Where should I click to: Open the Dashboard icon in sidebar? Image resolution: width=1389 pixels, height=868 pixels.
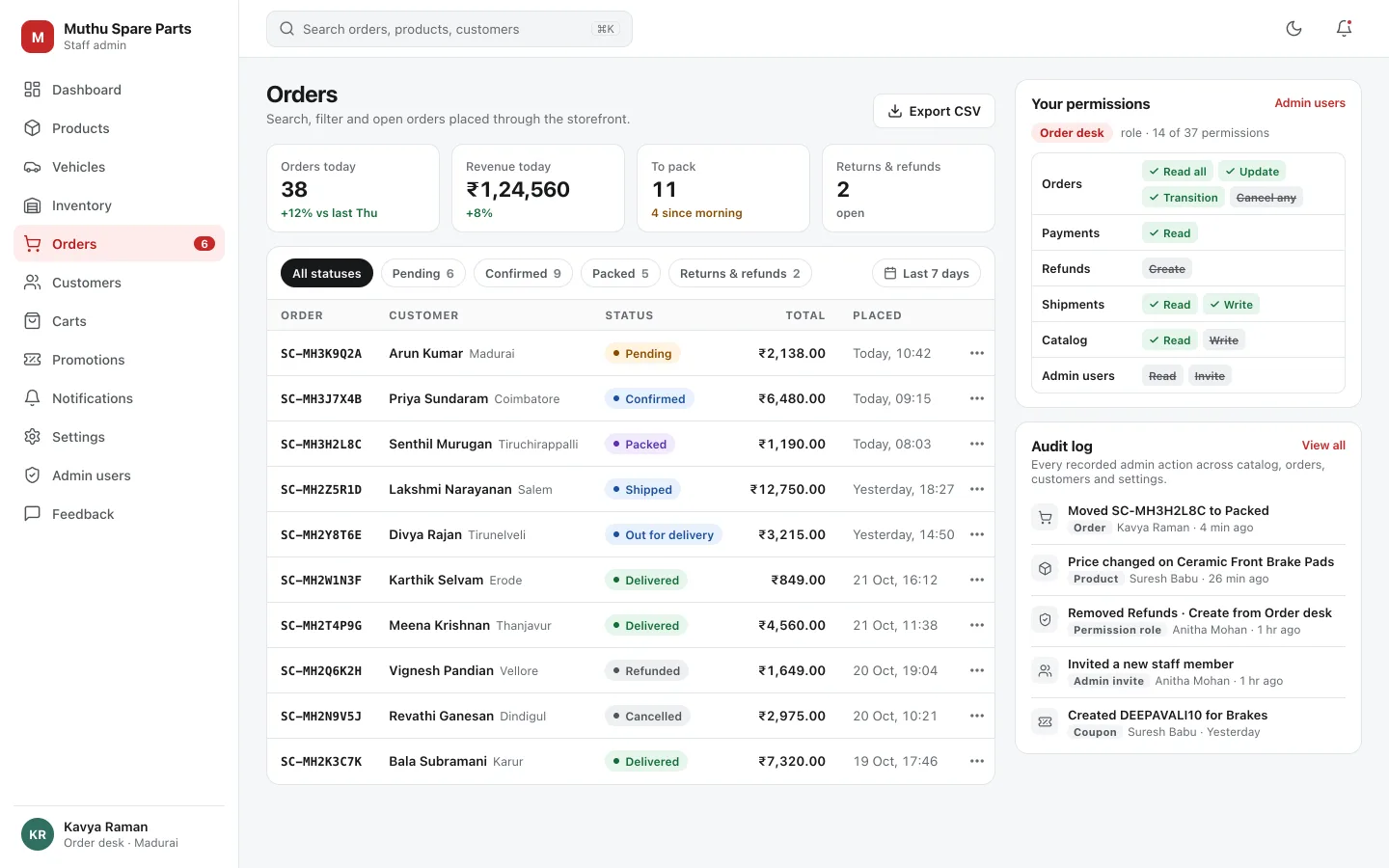coord(33,90)
